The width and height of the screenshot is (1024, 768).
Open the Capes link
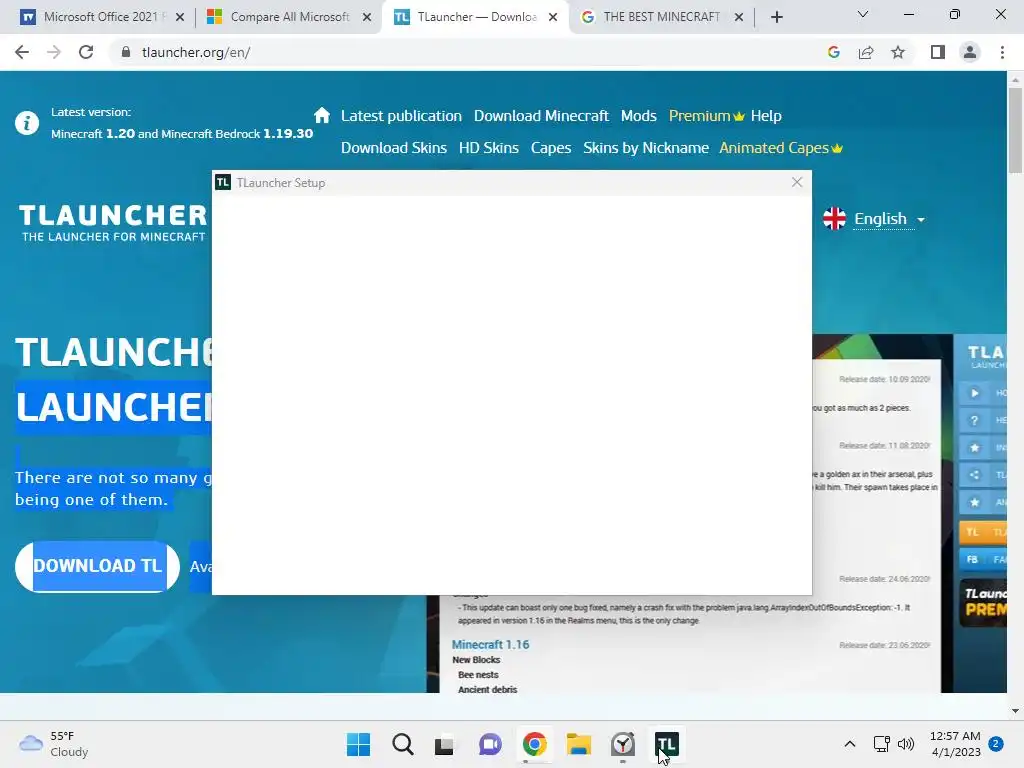click(x=551, y=148)
